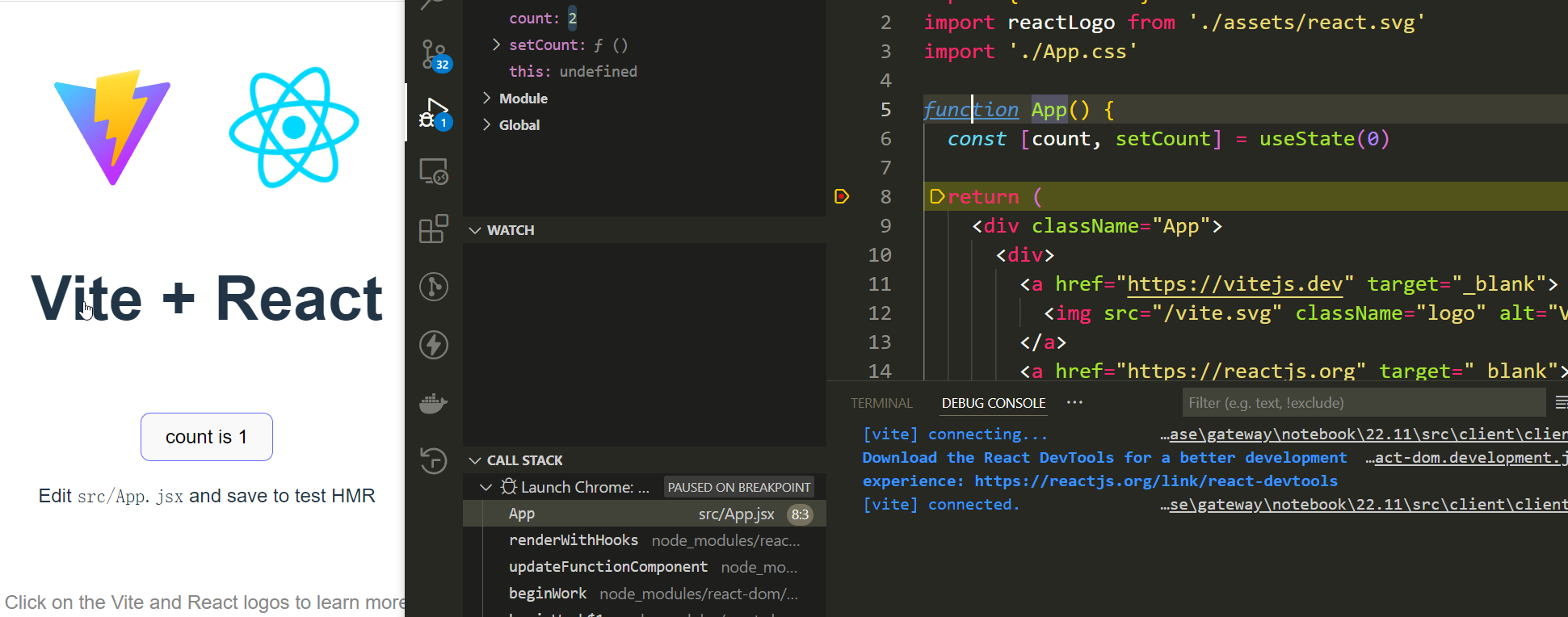
Task: Click the https://vitejs.dev URL in code
Action: pos(1234,284)
